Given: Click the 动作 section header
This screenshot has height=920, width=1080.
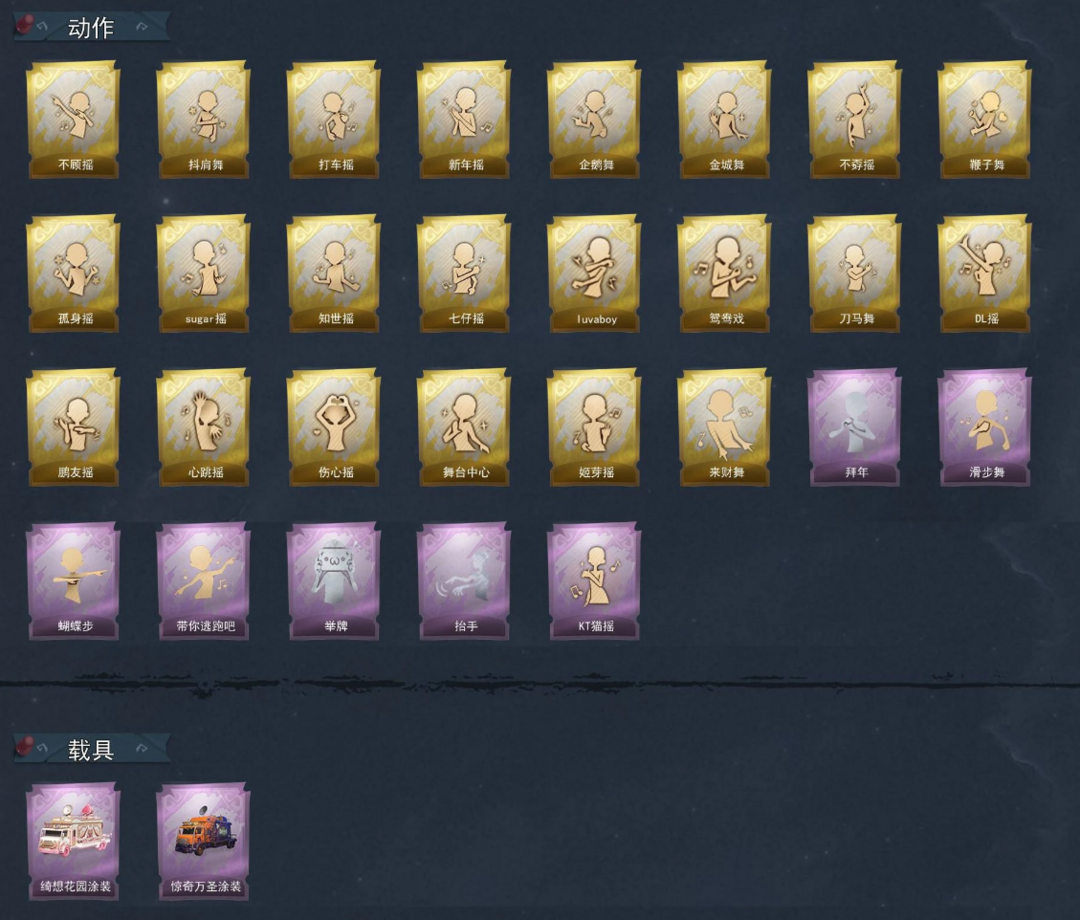Looking at the screenshot, I should coord(92,28).
